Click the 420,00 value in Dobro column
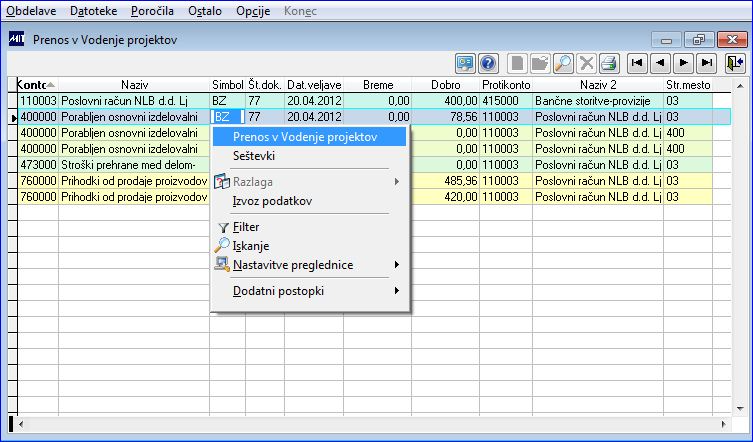The width and height of the screenshot is (753, 442). coord(446,196)
